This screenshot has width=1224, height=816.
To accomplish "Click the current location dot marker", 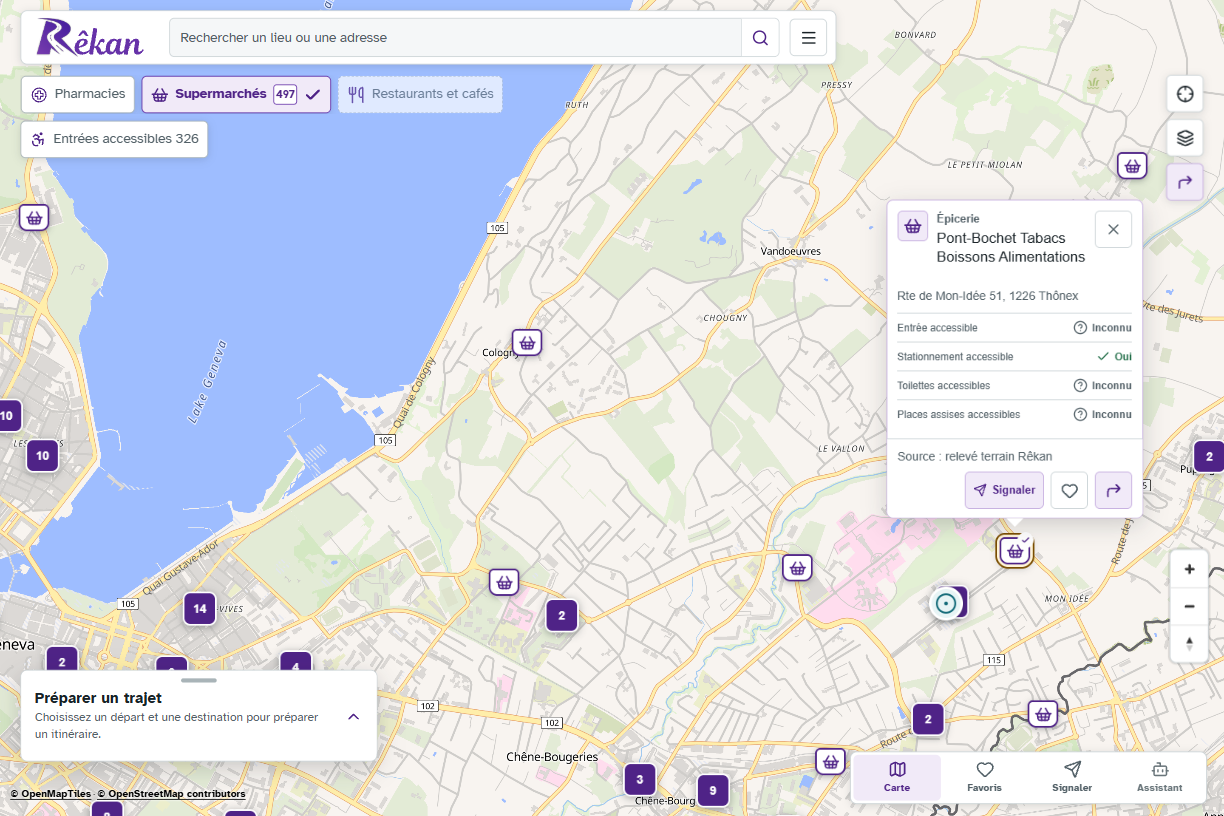I will pyautogui.click(x=945, y=603).
